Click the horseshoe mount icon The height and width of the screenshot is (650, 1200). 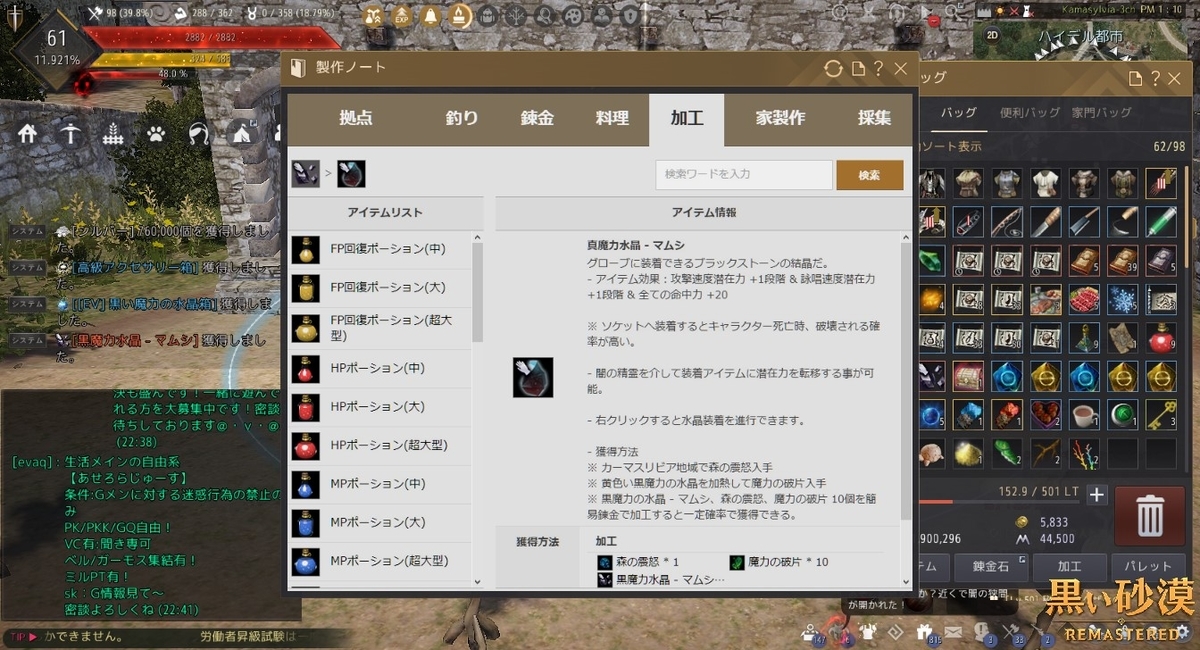tap(198, 133)
